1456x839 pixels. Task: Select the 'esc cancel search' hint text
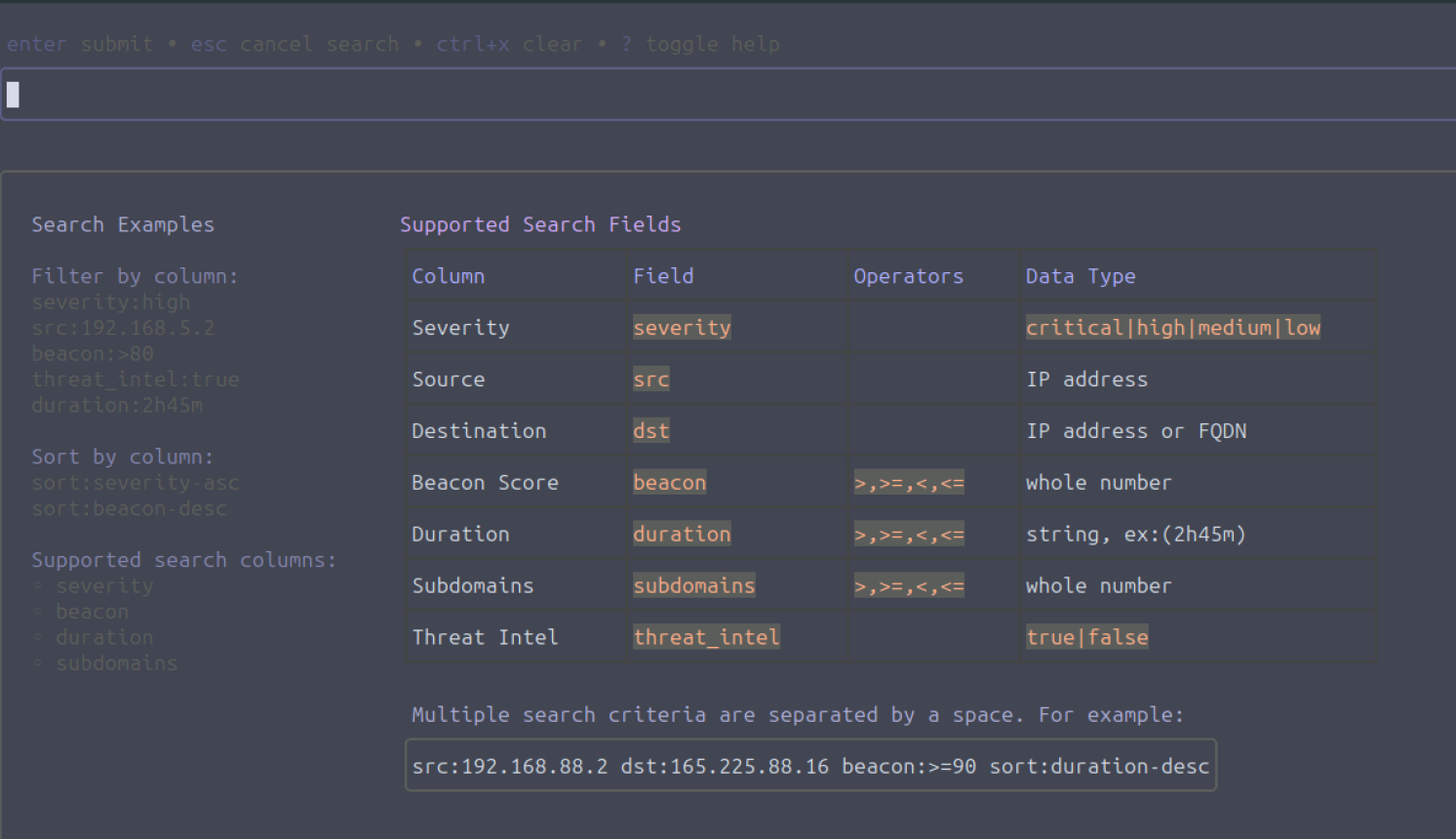tap(295, 44)
